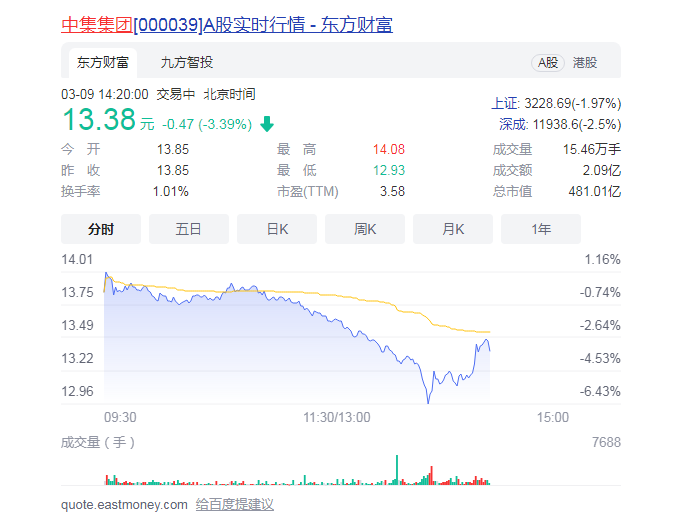This screenshot has height=520, width=673.
Task: Click the 成交量 value 15.46万手
Action: [x=592, y=149]
